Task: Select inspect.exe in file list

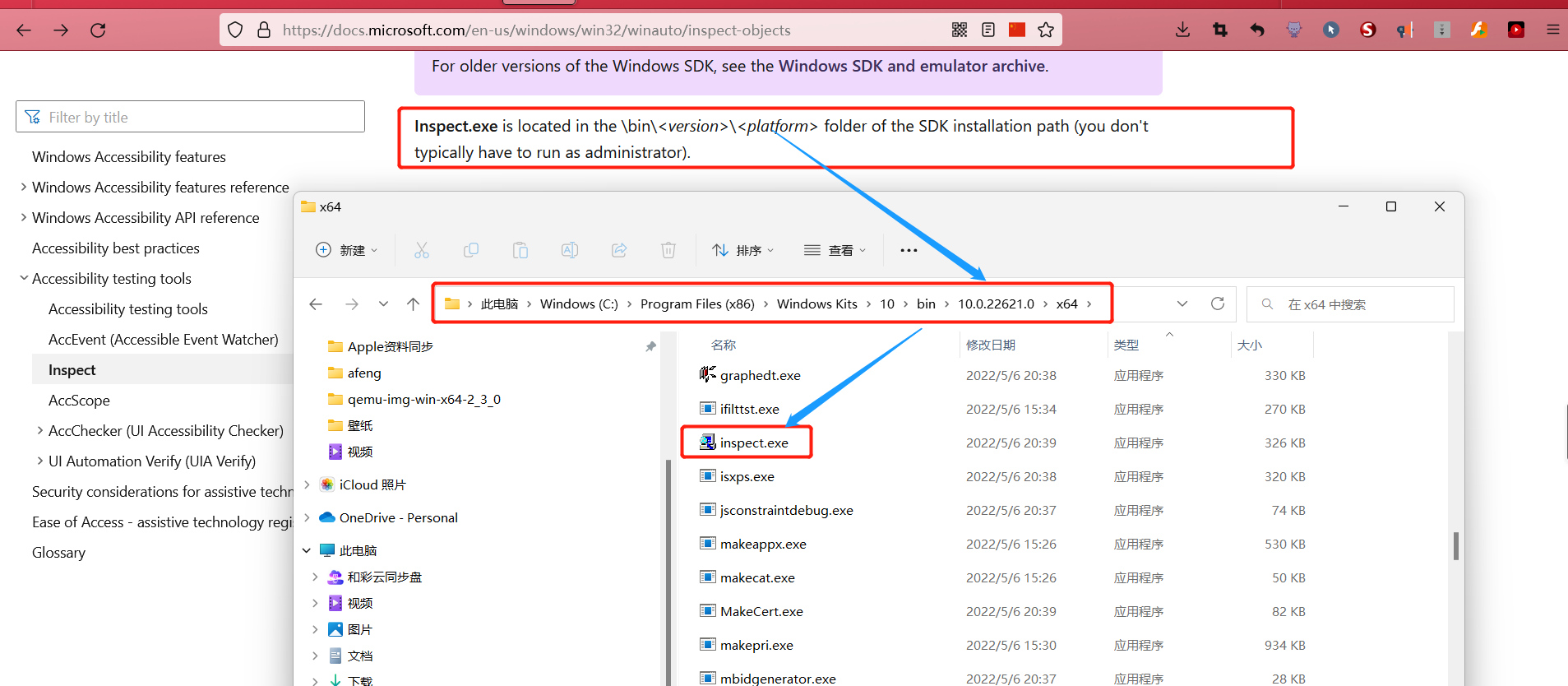Action: [x=754, y=443]
